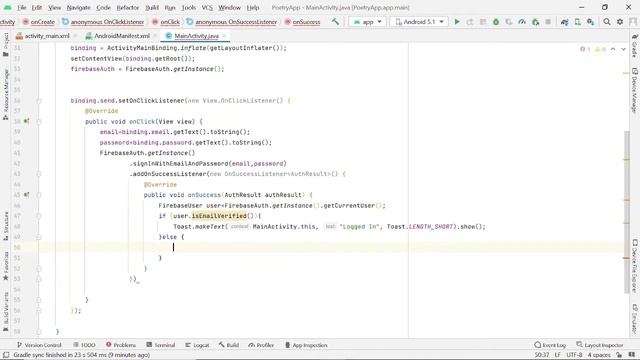Collapse addOnSuccessListener fold marker
The width and height of the screenshot is (640, 360).
(x=39, y=174)
